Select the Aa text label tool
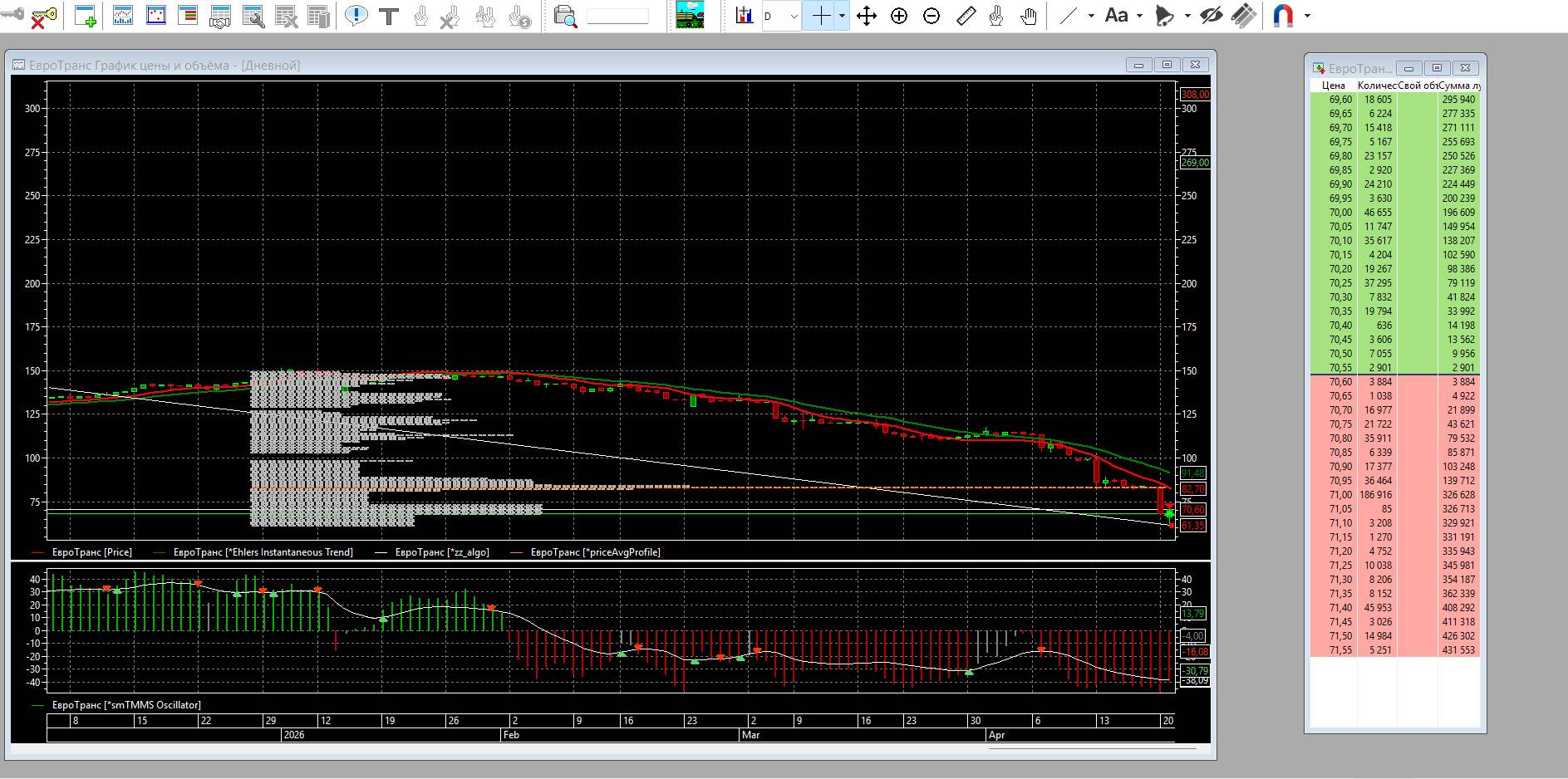The height and width of the screenshot is (779, 1568). [x=1117, y=16]
